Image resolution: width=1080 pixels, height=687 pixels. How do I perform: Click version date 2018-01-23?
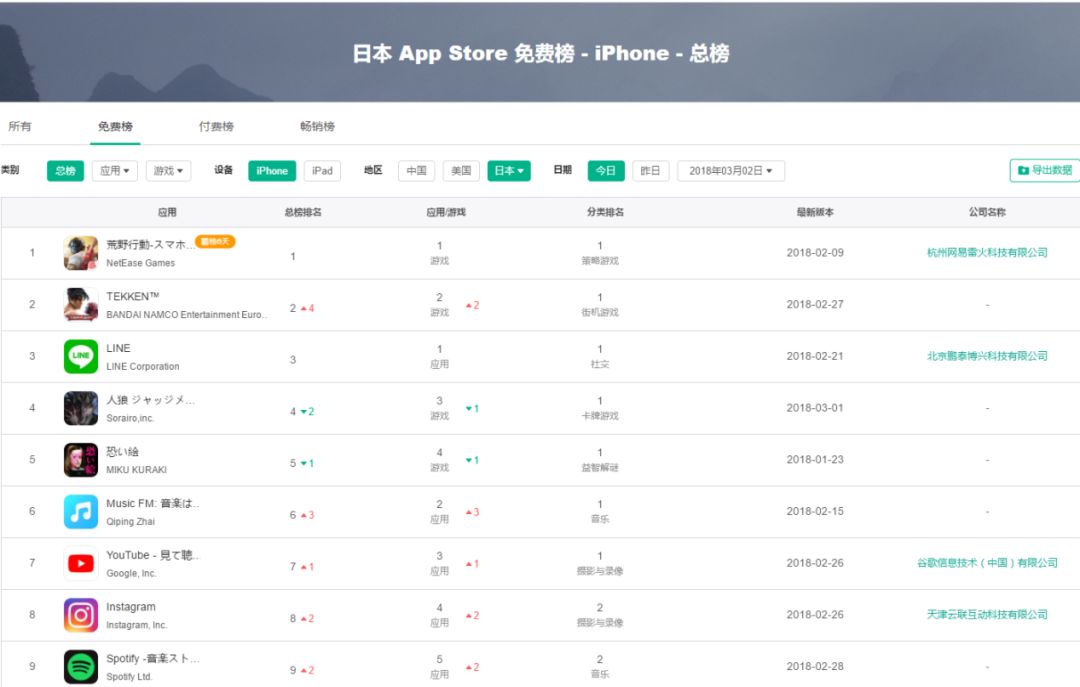point(815,460)
